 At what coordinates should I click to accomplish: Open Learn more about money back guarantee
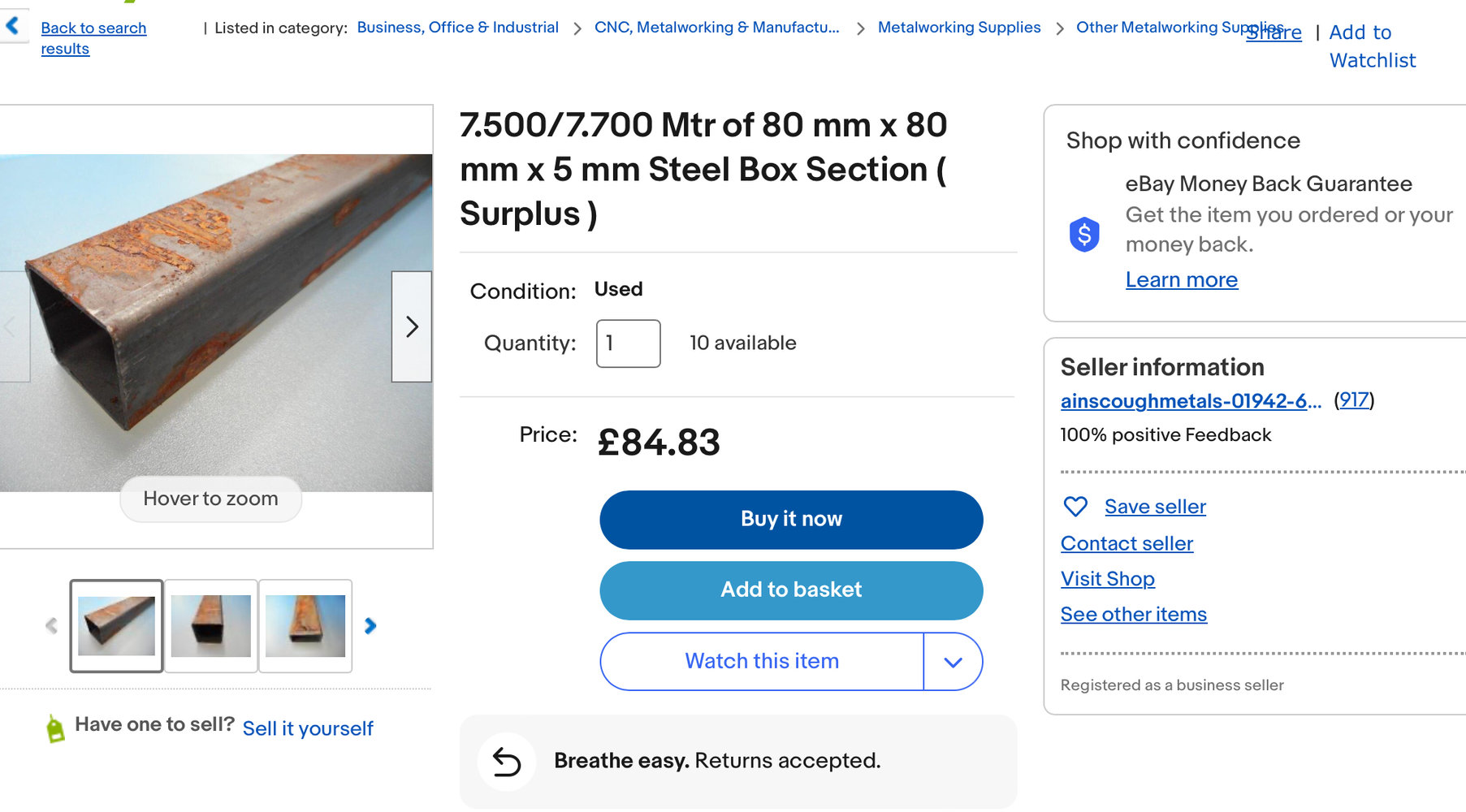coord(1181,280)
